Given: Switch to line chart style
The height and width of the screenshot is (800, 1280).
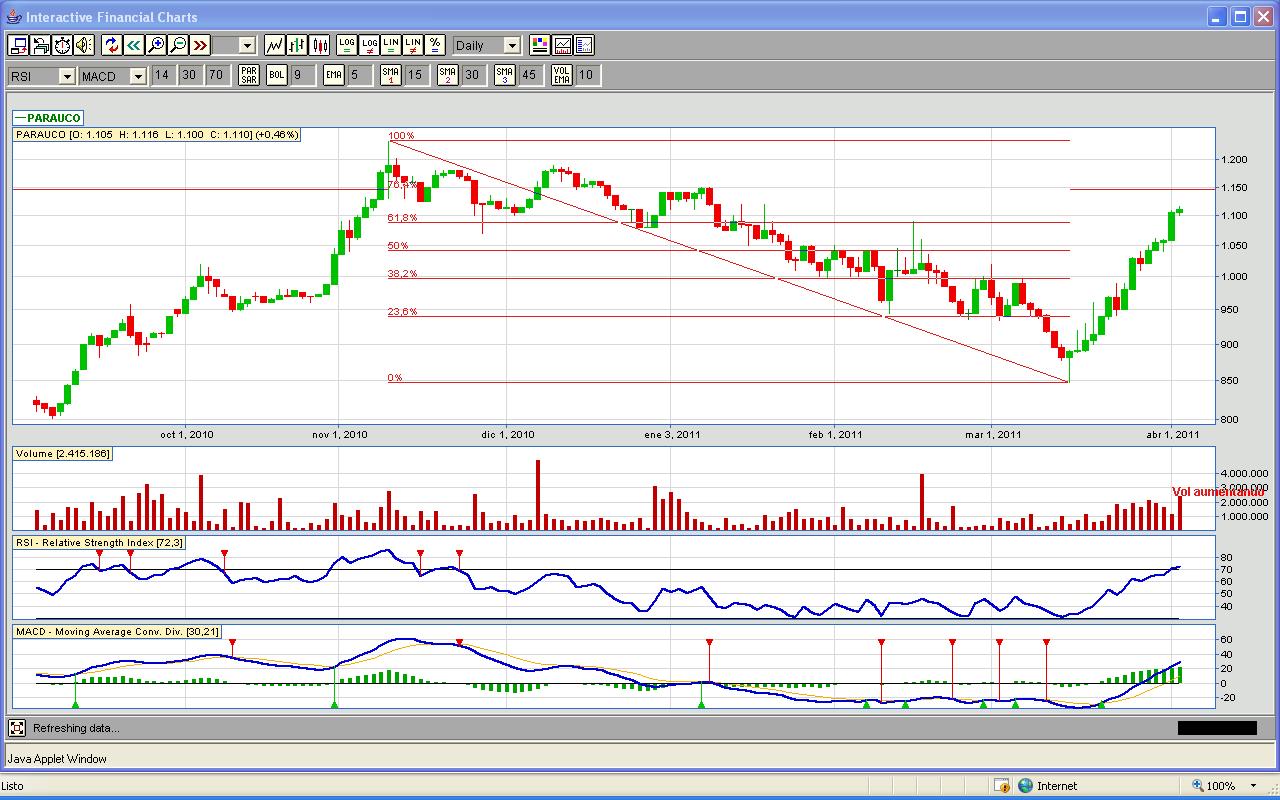Looking at the screenshot, I should [x=275, y=45].
